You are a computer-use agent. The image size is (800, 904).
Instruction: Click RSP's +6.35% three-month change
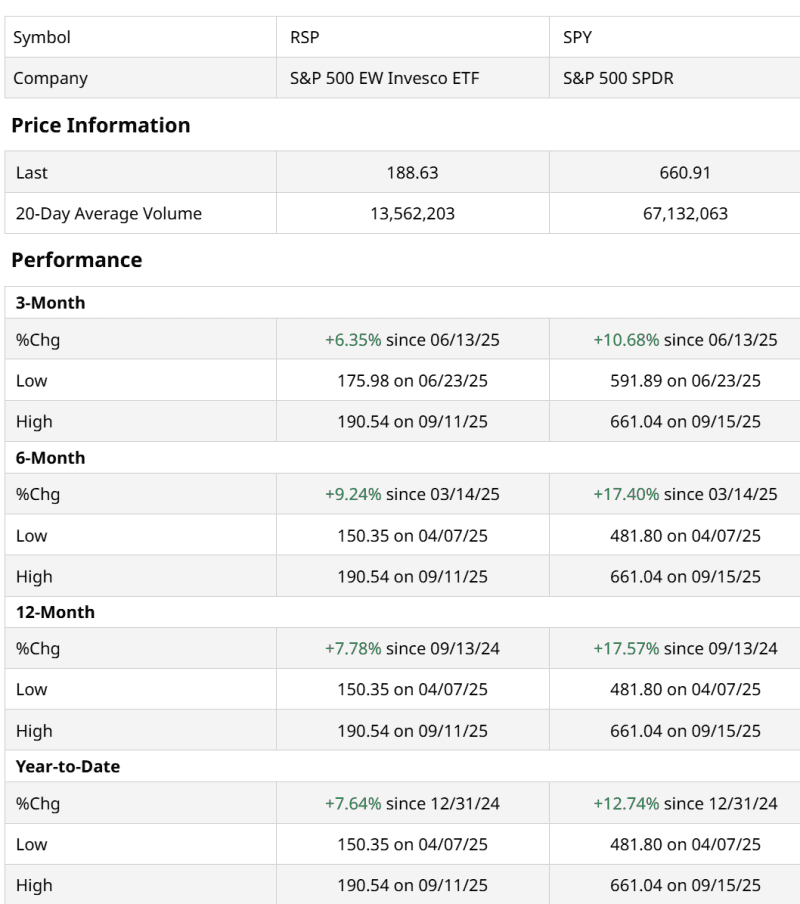coord(353,340)
